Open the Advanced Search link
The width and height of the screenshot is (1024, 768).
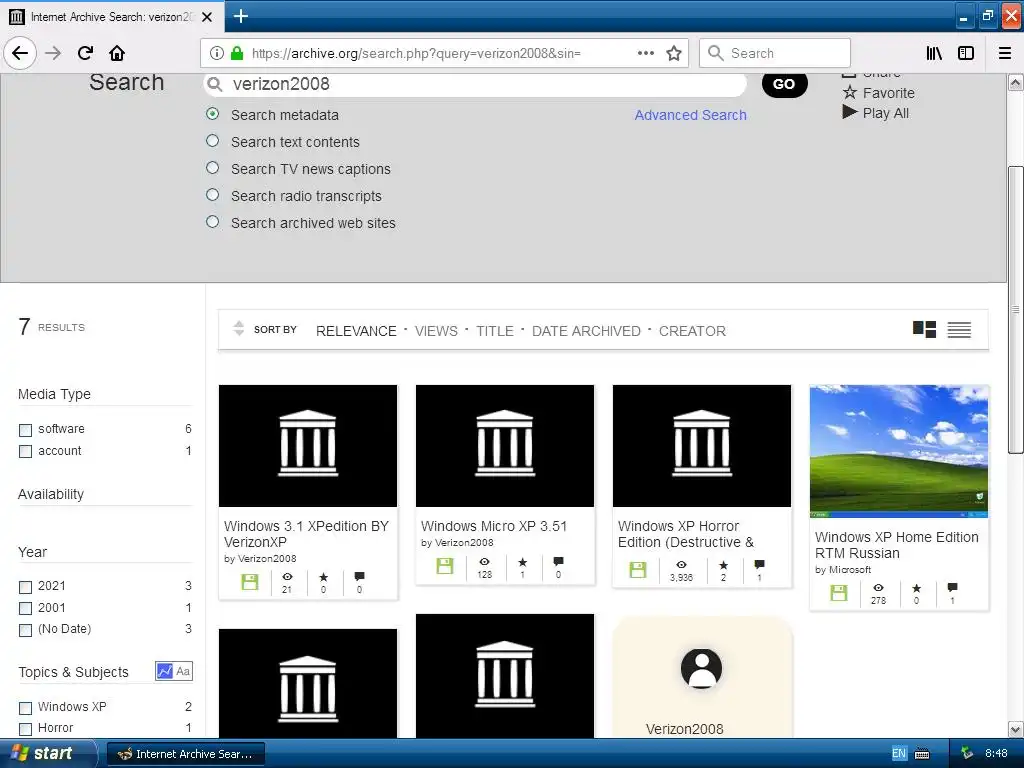[690, 115]
